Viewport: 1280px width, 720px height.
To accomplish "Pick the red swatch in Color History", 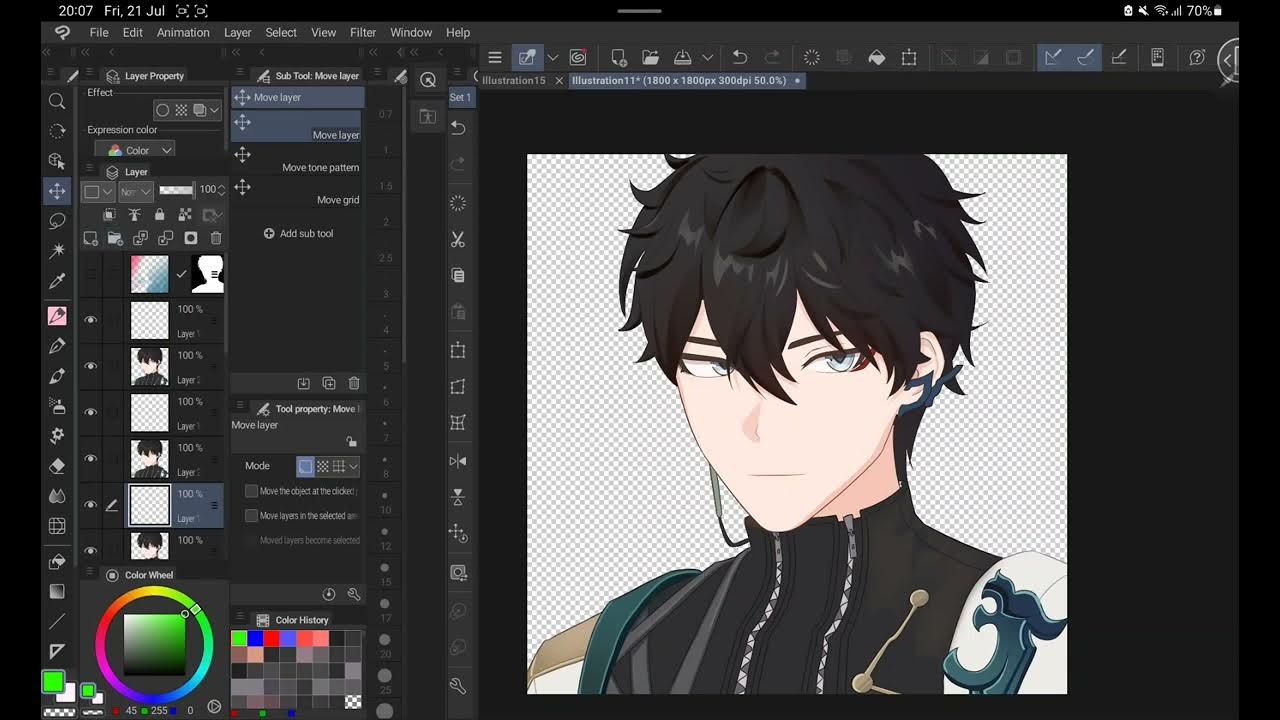I will (x=271, y=638).
